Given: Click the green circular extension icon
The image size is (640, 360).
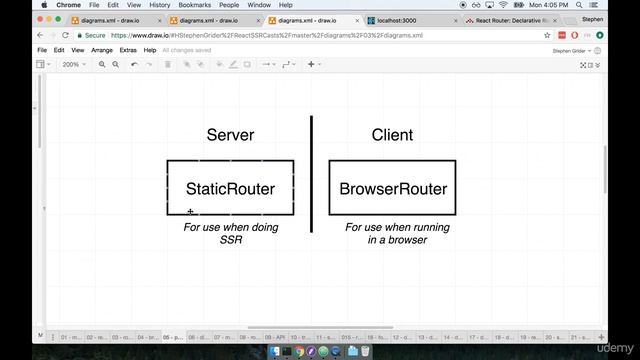Looking at the screenshot, I should 600,36.
